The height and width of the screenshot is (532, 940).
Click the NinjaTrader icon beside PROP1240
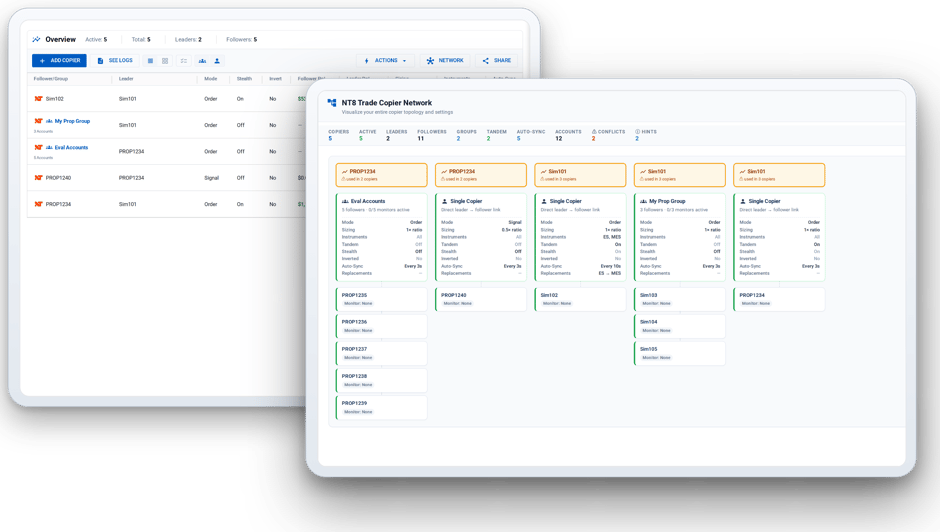pos(38,178)
